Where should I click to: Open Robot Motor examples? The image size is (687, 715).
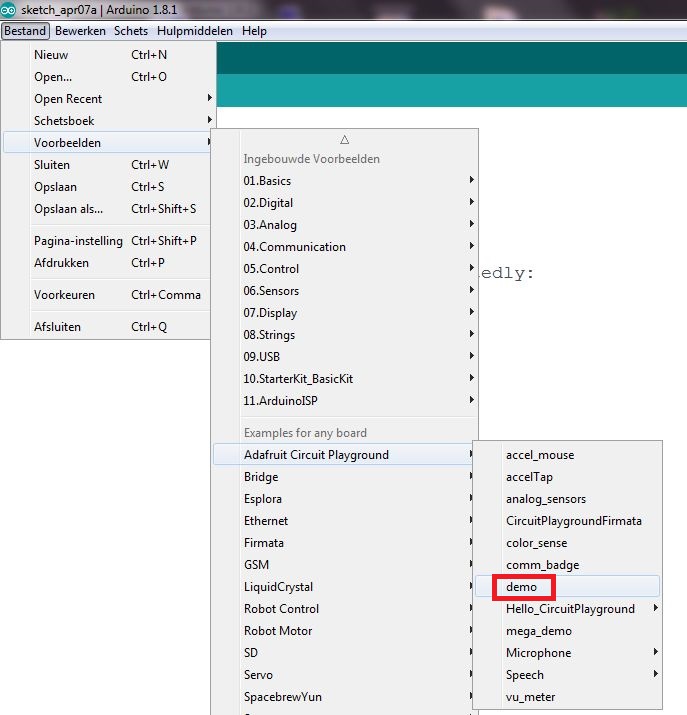click(343, 631)
